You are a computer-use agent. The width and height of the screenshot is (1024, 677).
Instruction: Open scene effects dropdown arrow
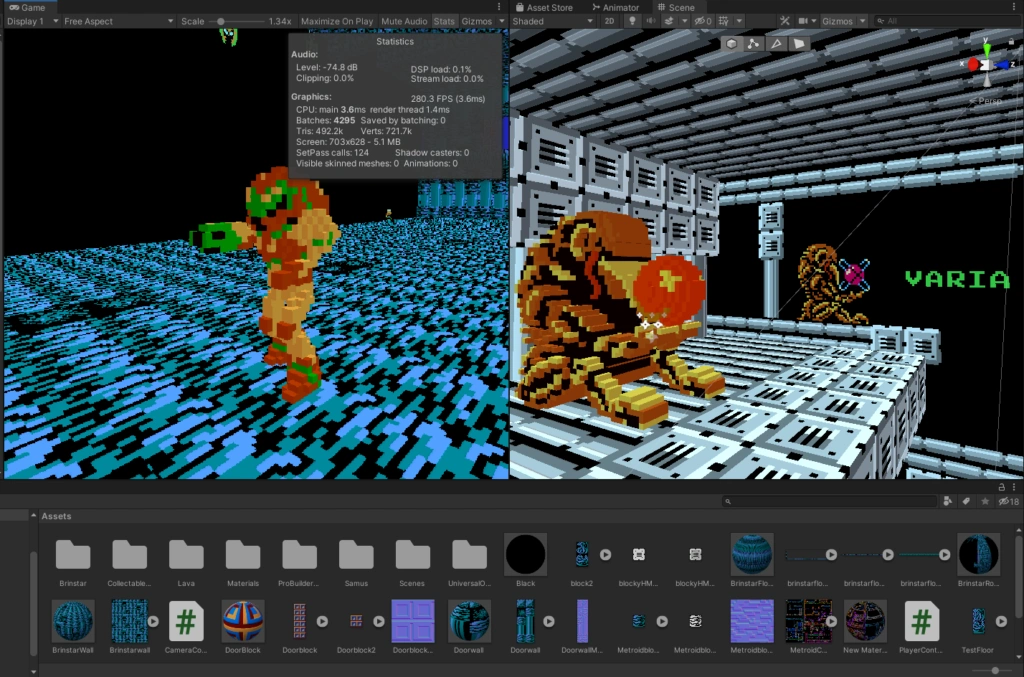point(684,21)
